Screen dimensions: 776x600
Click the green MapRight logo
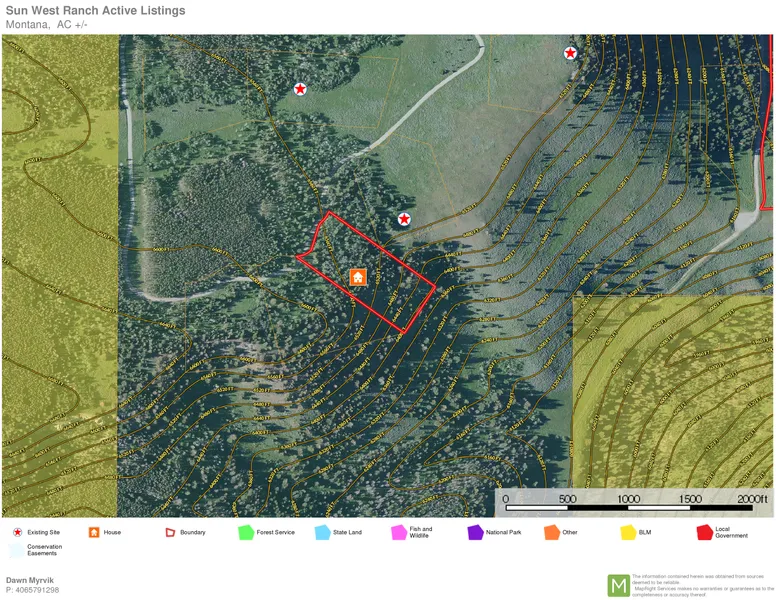pyautogui.click(x=619, y=585)
